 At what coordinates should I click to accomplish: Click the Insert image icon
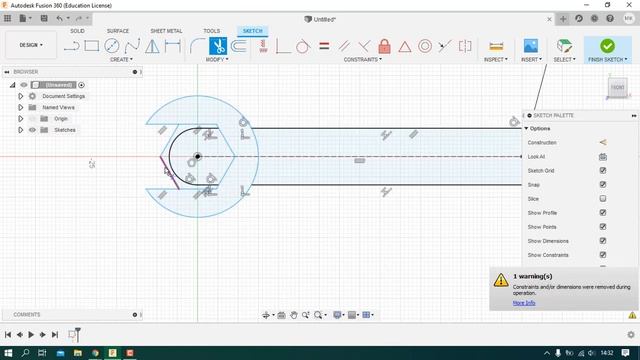(x=531, y=46)
